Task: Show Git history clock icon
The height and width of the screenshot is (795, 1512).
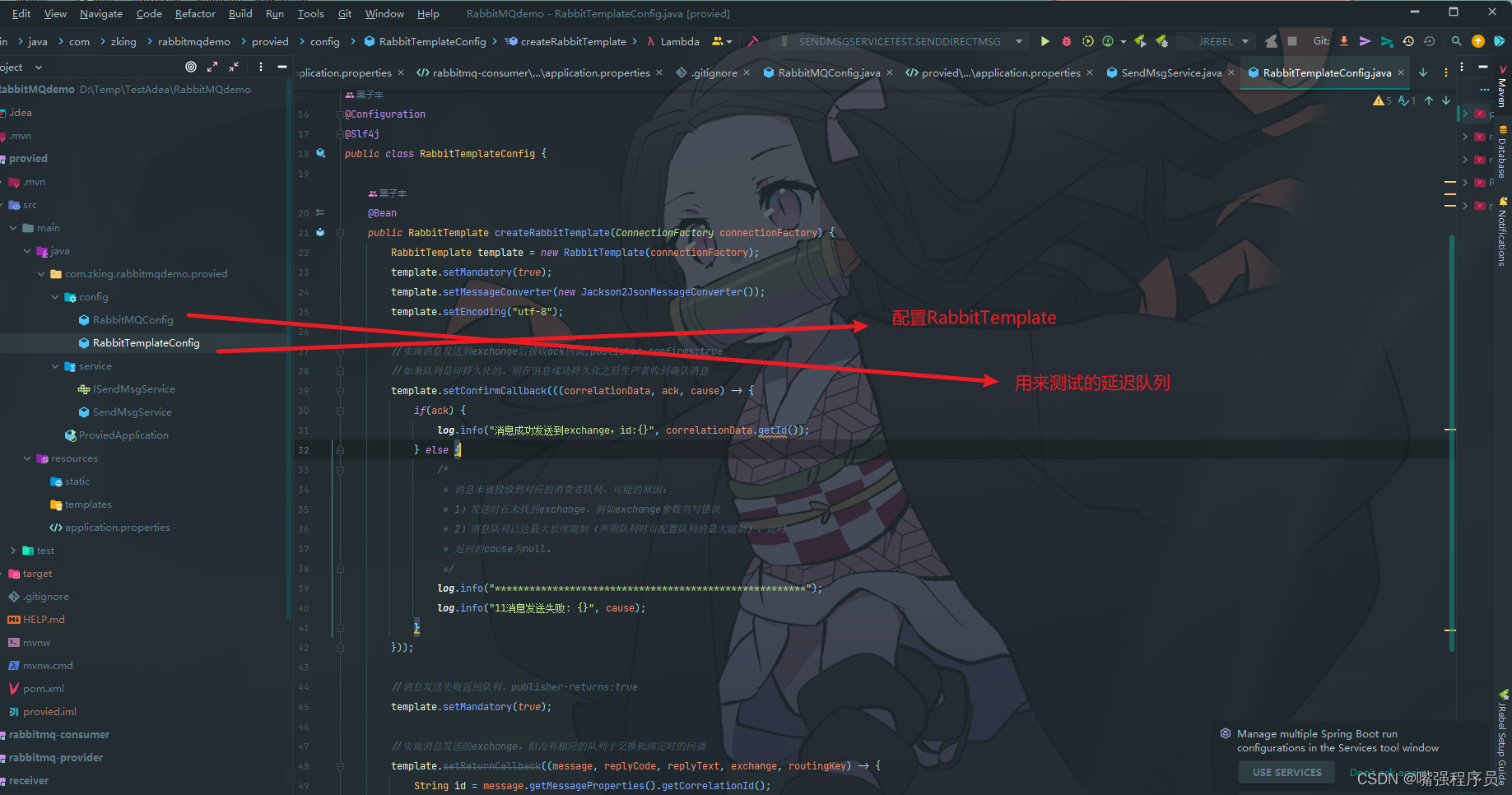Action: click(1408, 41)
